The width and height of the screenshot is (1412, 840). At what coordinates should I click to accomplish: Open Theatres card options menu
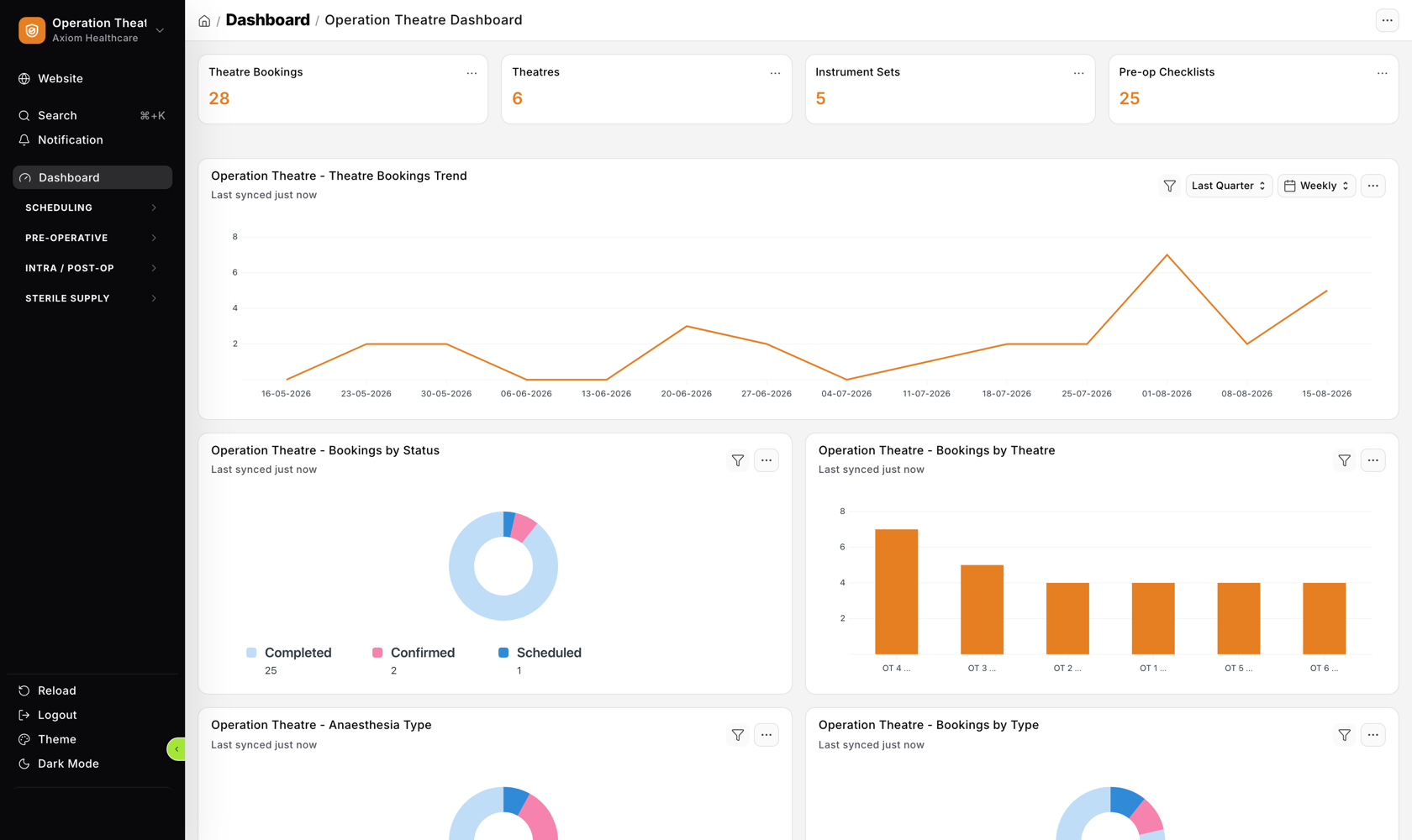[x=775, y=73]
